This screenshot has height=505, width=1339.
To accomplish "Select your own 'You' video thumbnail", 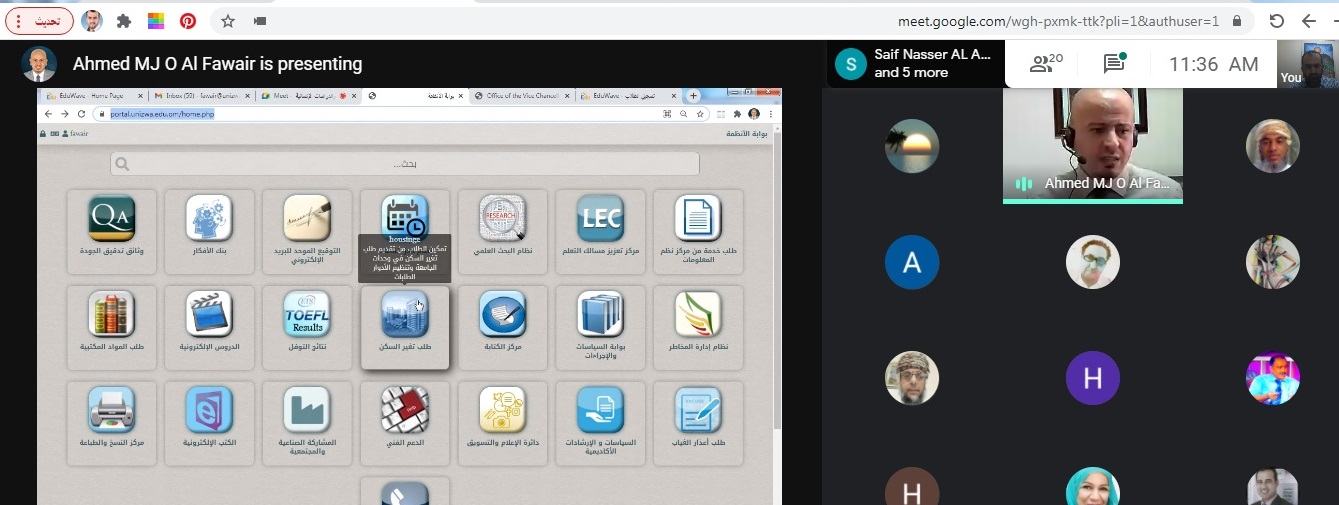I will [1308, 64].
